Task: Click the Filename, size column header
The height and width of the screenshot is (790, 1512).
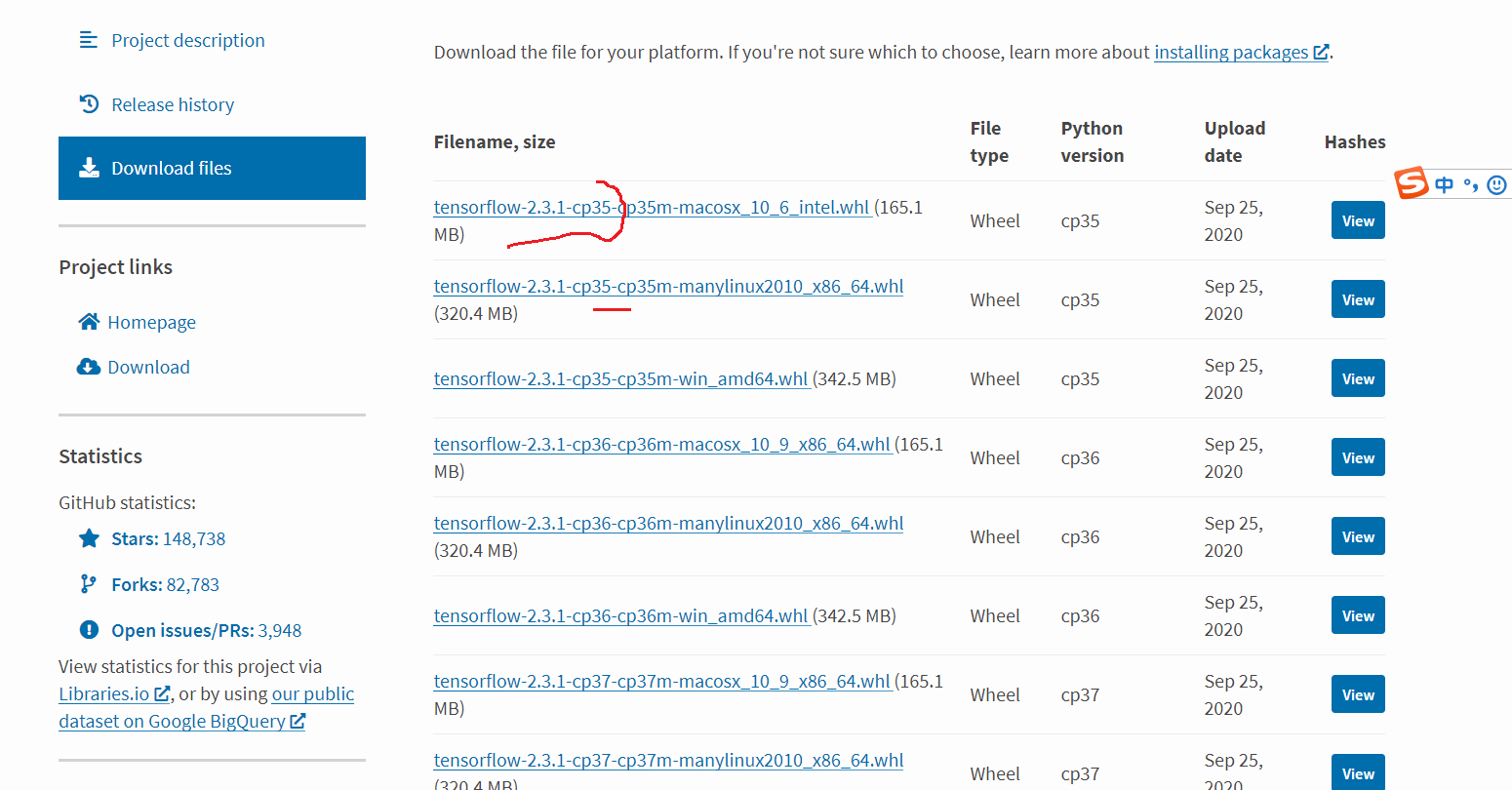Action: click(x=495, y=141)
